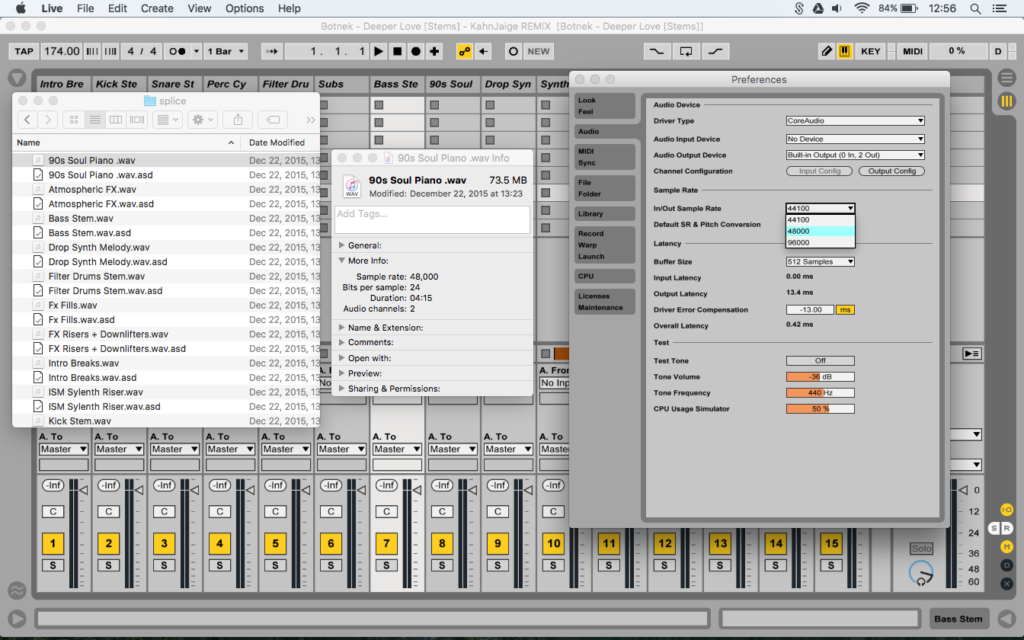Click the Finder share icon
Screen dimensions: 1024x640
(238, 119)
